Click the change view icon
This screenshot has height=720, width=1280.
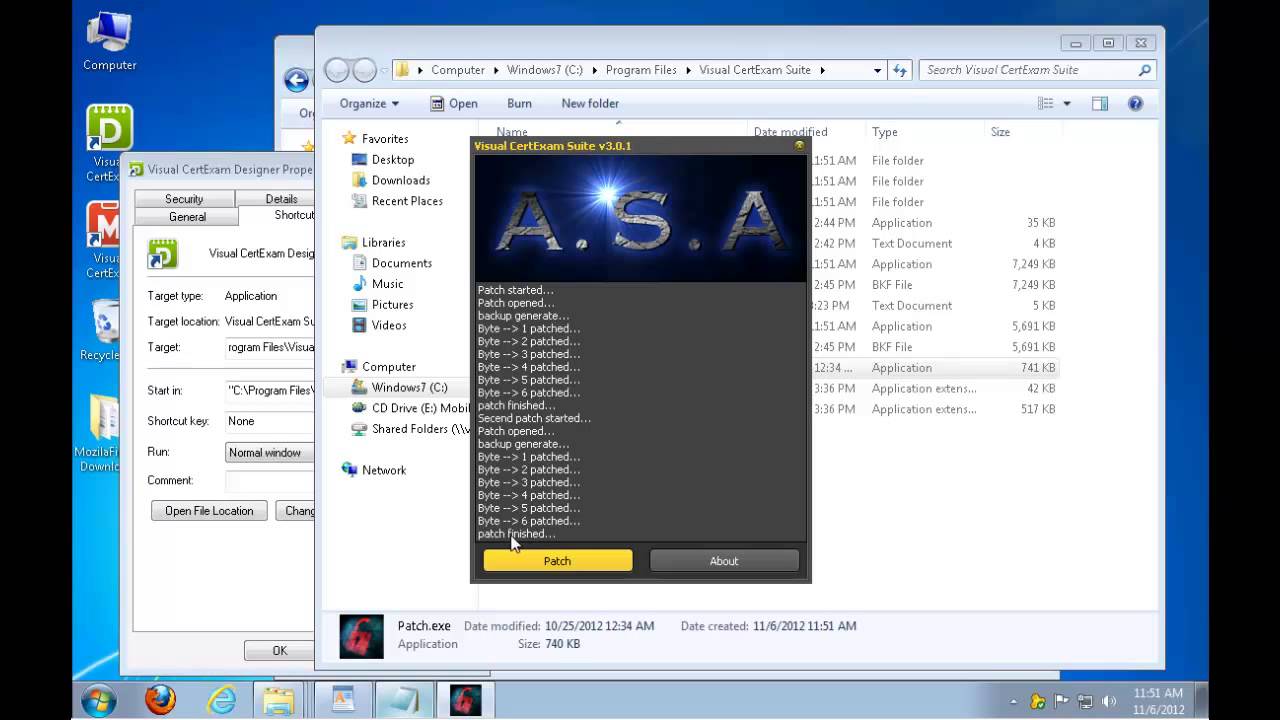pos(1046,103)
